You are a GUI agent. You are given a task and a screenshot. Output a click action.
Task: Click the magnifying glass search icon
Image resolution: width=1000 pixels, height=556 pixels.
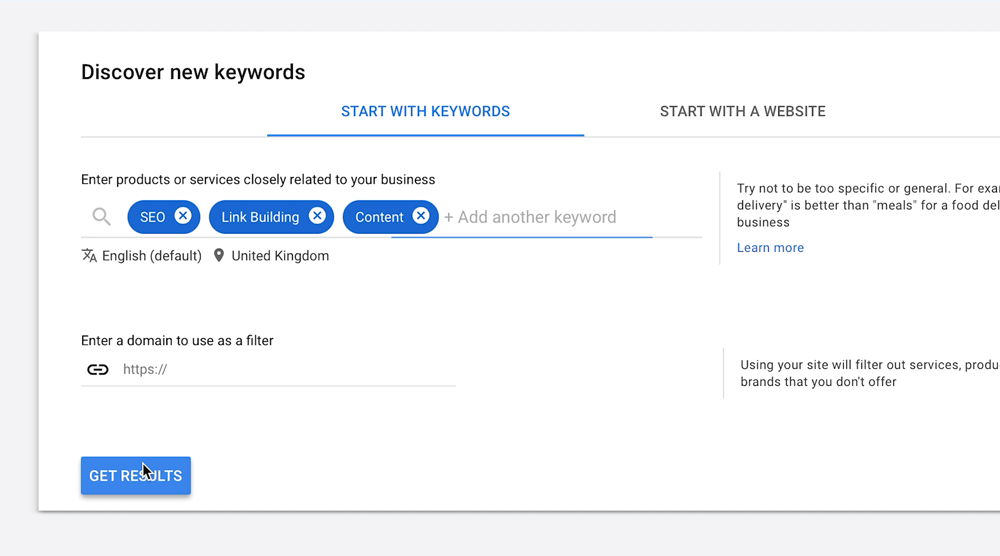click(101, 217)
